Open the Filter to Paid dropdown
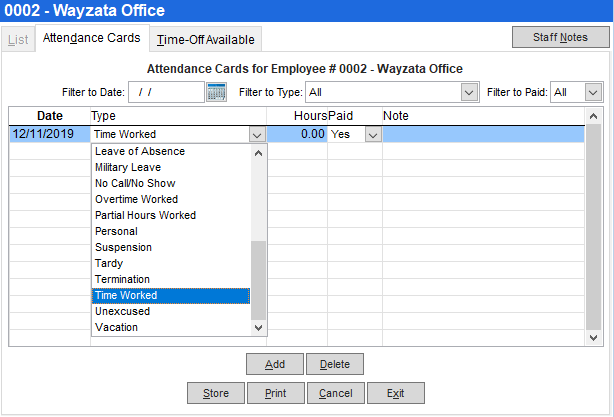Viewport: 614px width, 417px height. (593, 92)
